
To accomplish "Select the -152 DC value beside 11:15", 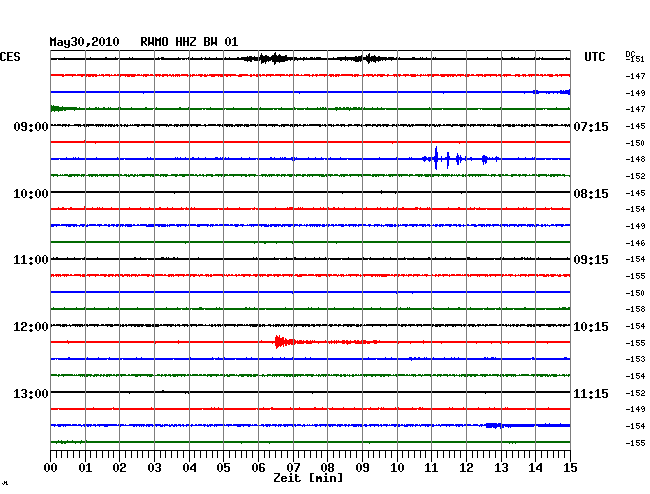I will click(x=635, y=393).
